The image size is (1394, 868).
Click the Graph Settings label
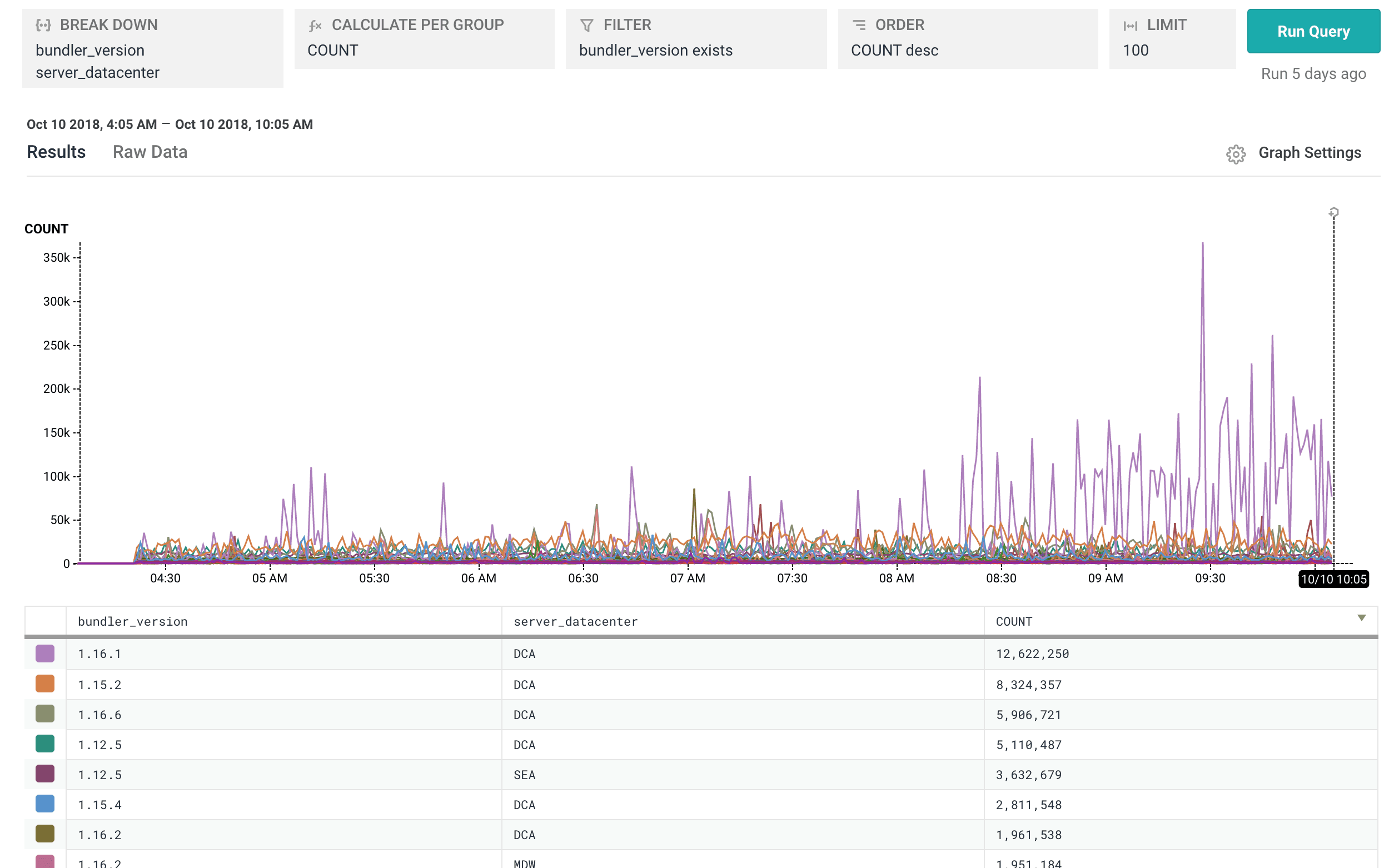1310,153
